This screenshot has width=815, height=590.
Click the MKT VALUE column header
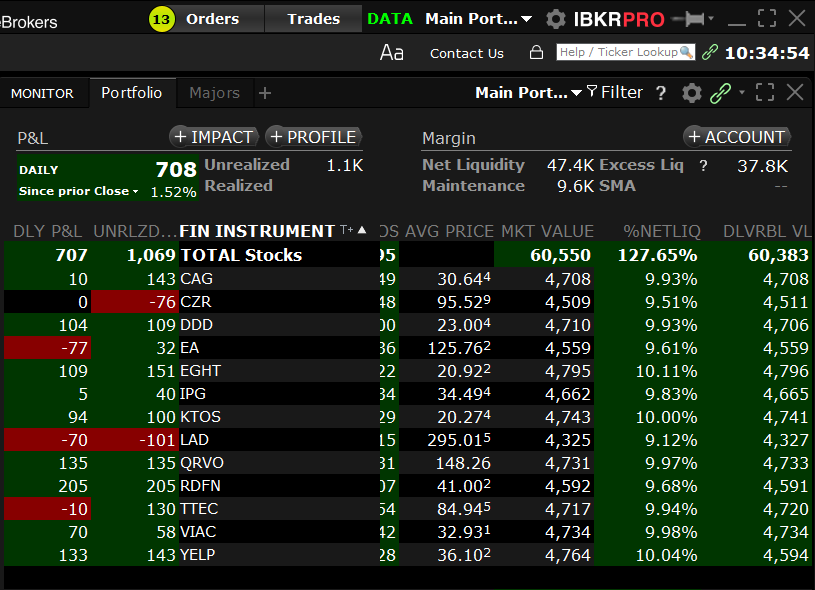click(x=547, y=231)
